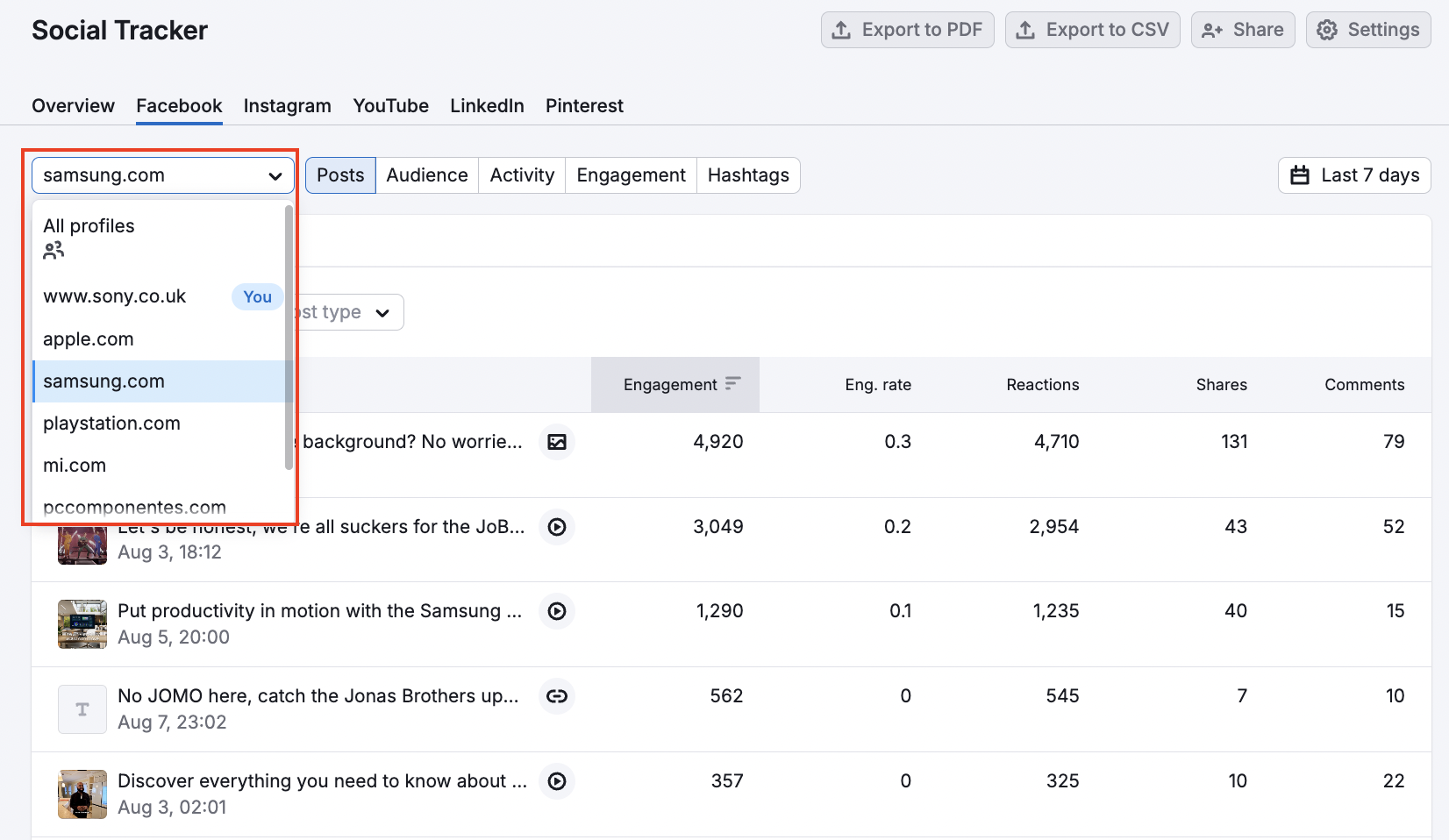The width and height of the screenshot is (1449, 840).
Task: Click the video play icon on the JoBros post
Action: click(x=557, y=527)
